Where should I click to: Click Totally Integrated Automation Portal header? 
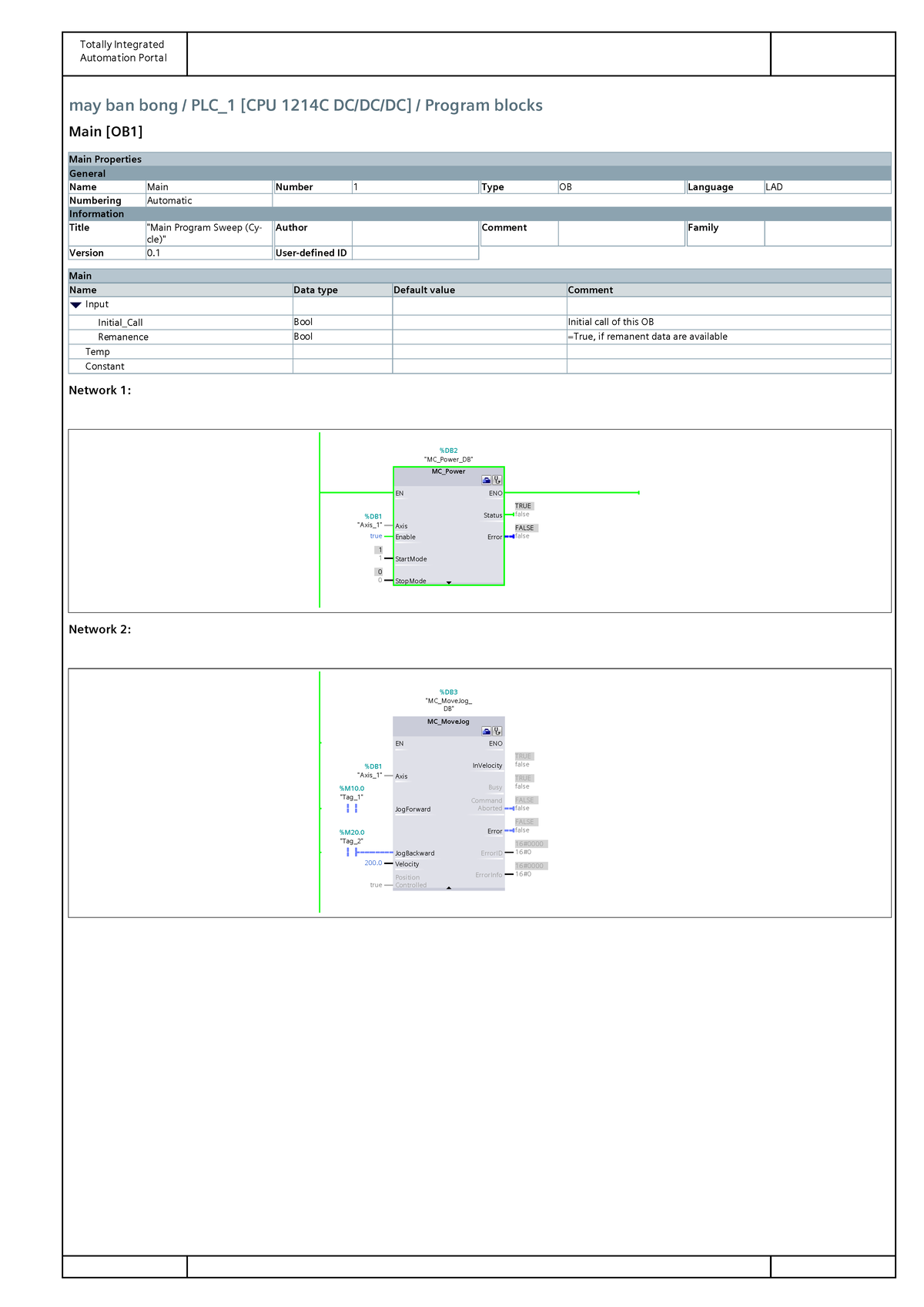(123, 51)
